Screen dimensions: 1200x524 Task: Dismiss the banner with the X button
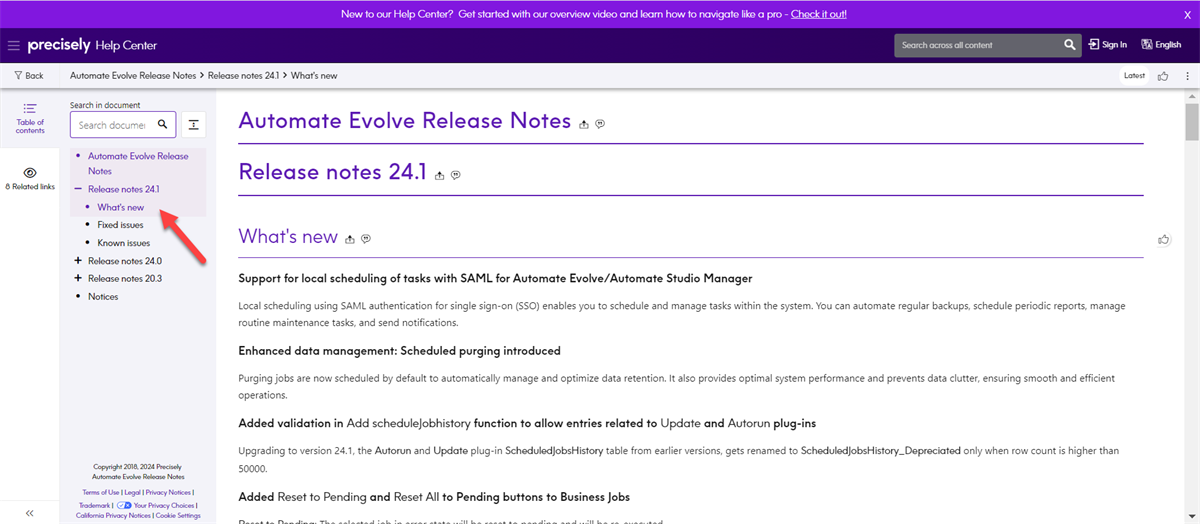pyautogui.click(x=1187, y=14)
